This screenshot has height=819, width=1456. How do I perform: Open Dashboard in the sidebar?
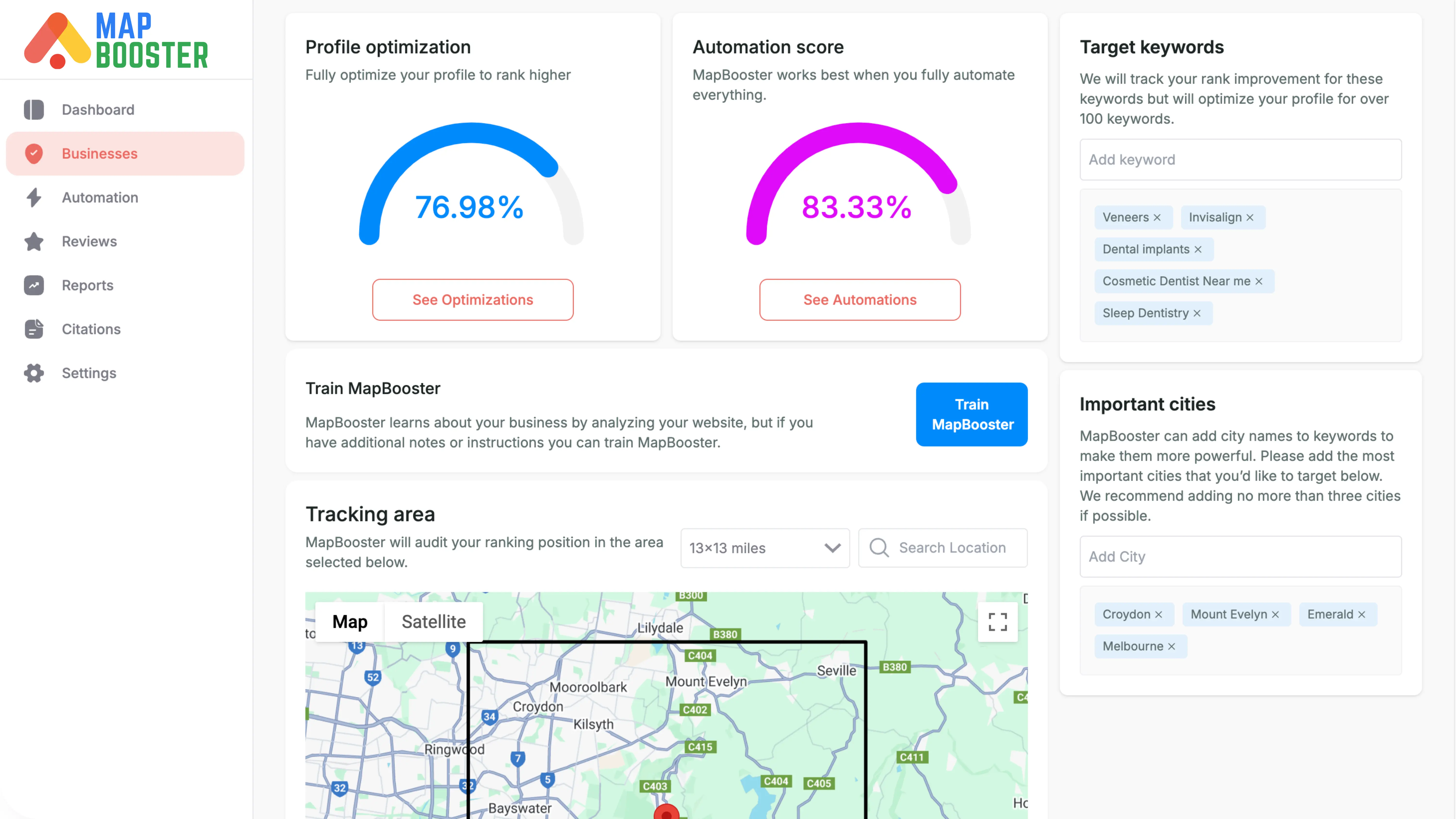click(125, 110)
